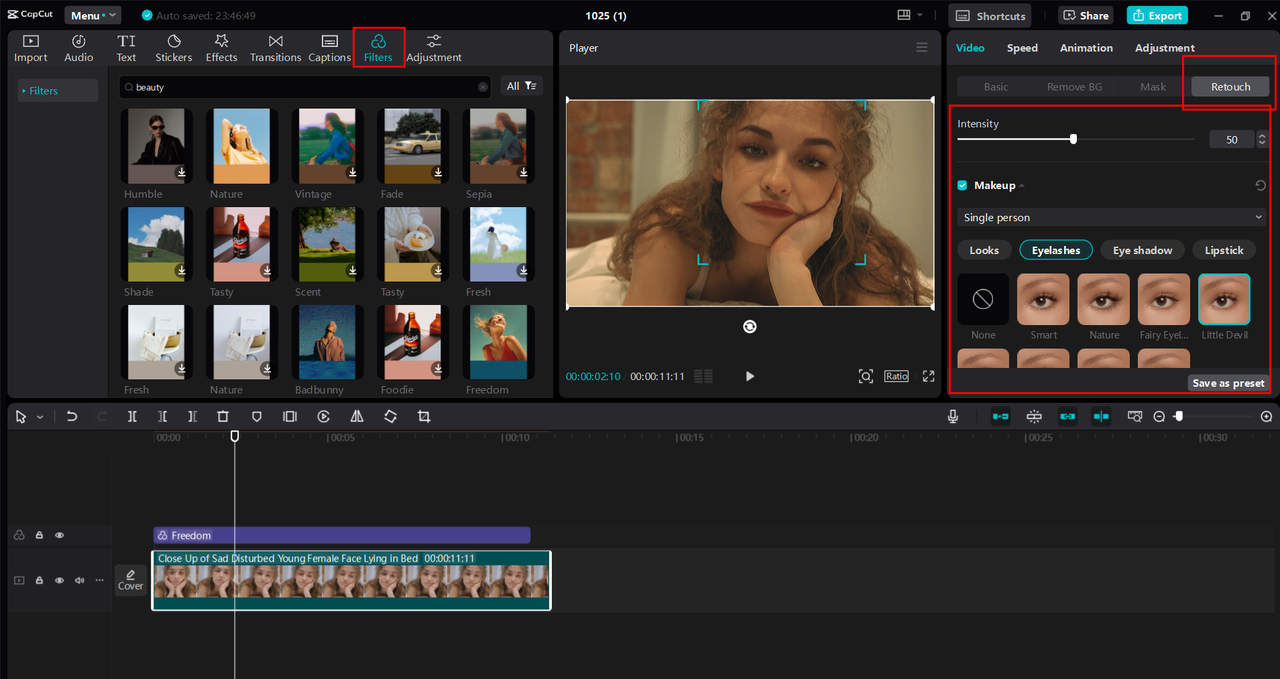The image size is (1280, 679).
Task: Undo the last edit
Action: (72, 416)
